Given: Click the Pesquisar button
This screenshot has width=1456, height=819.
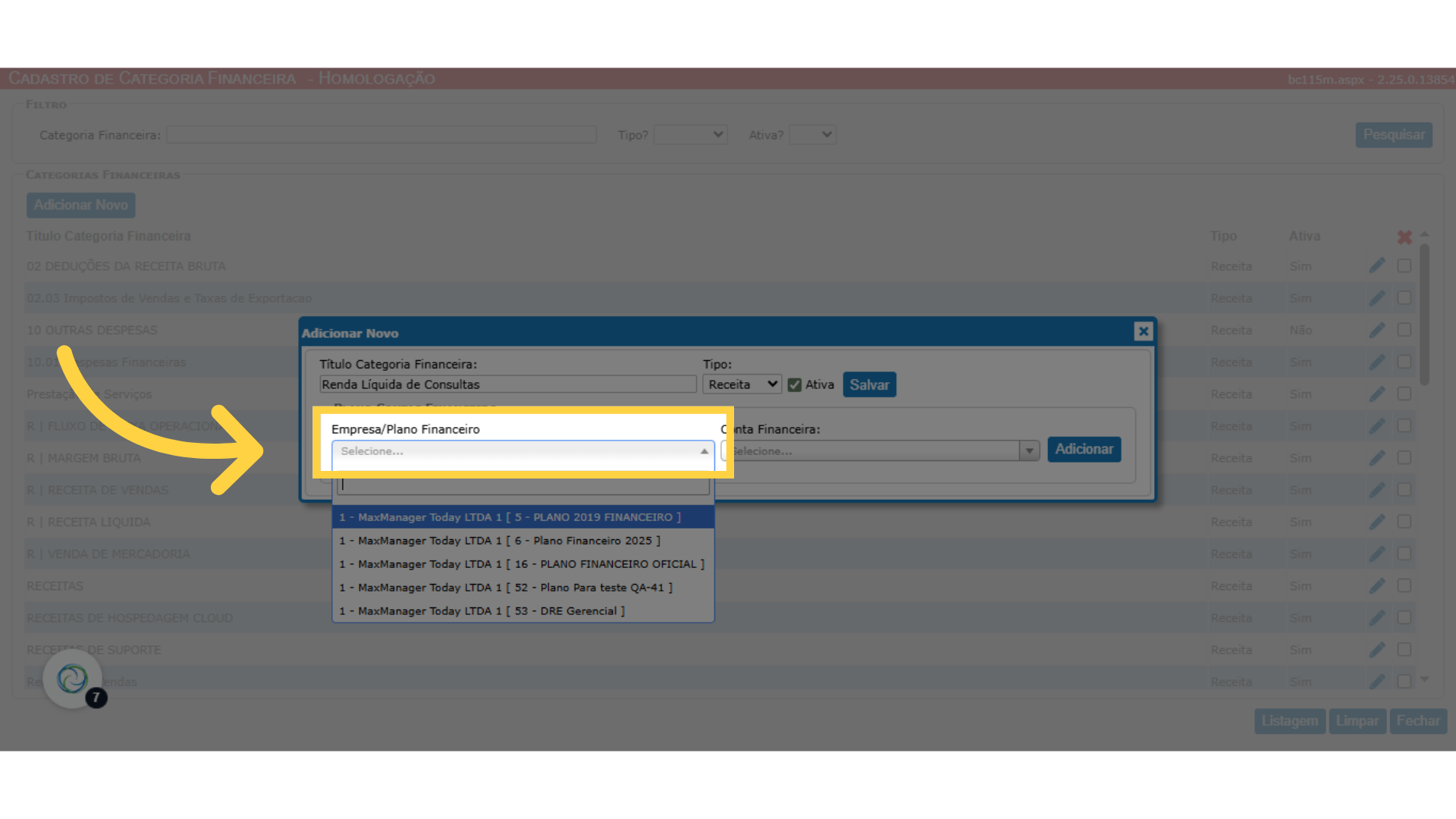Looking at the screenshot, I should pyautogui.click(x=1394, y=135).
